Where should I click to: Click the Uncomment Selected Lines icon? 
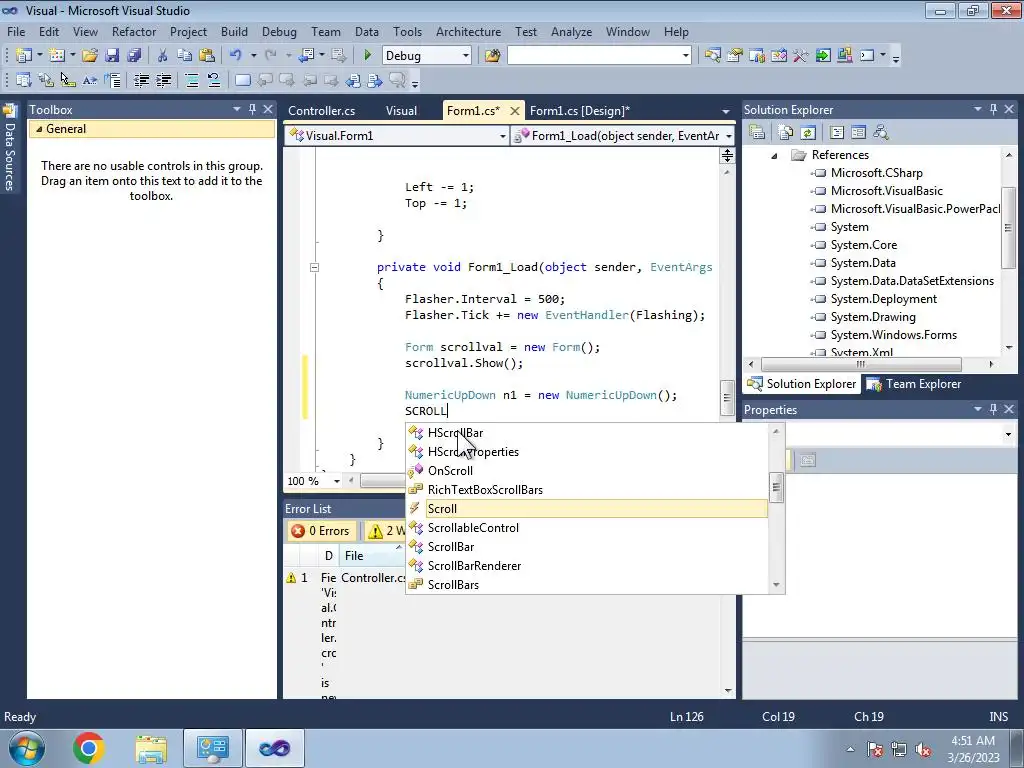pos(214,80)
